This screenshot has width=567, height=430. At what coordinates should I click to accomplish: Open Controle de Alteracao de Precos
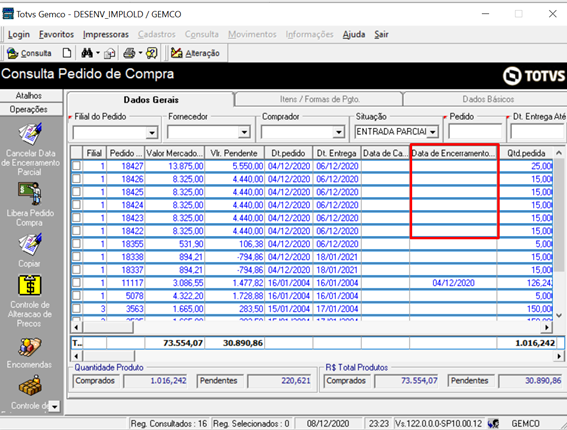pyautogui.click(x=30, y=286)
